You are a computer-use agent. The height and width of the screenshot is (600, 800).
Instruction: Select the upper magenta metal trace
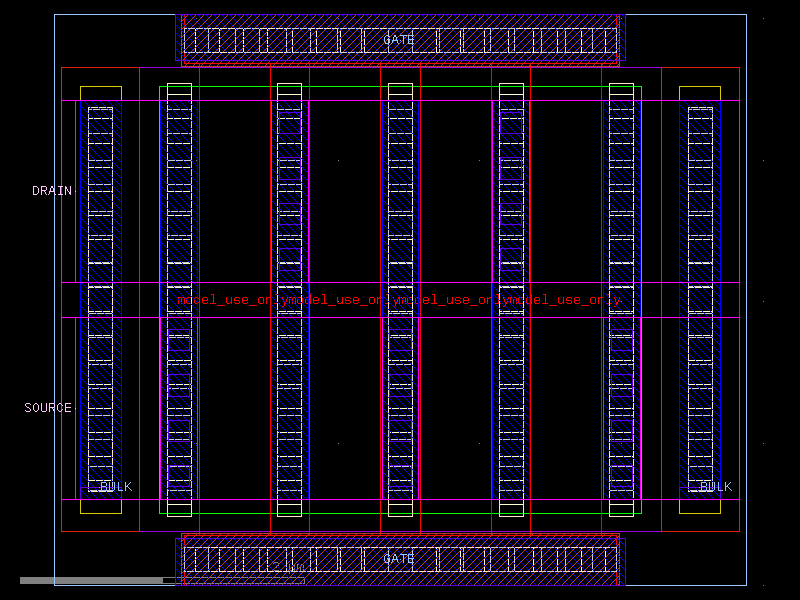click(350, 102)
